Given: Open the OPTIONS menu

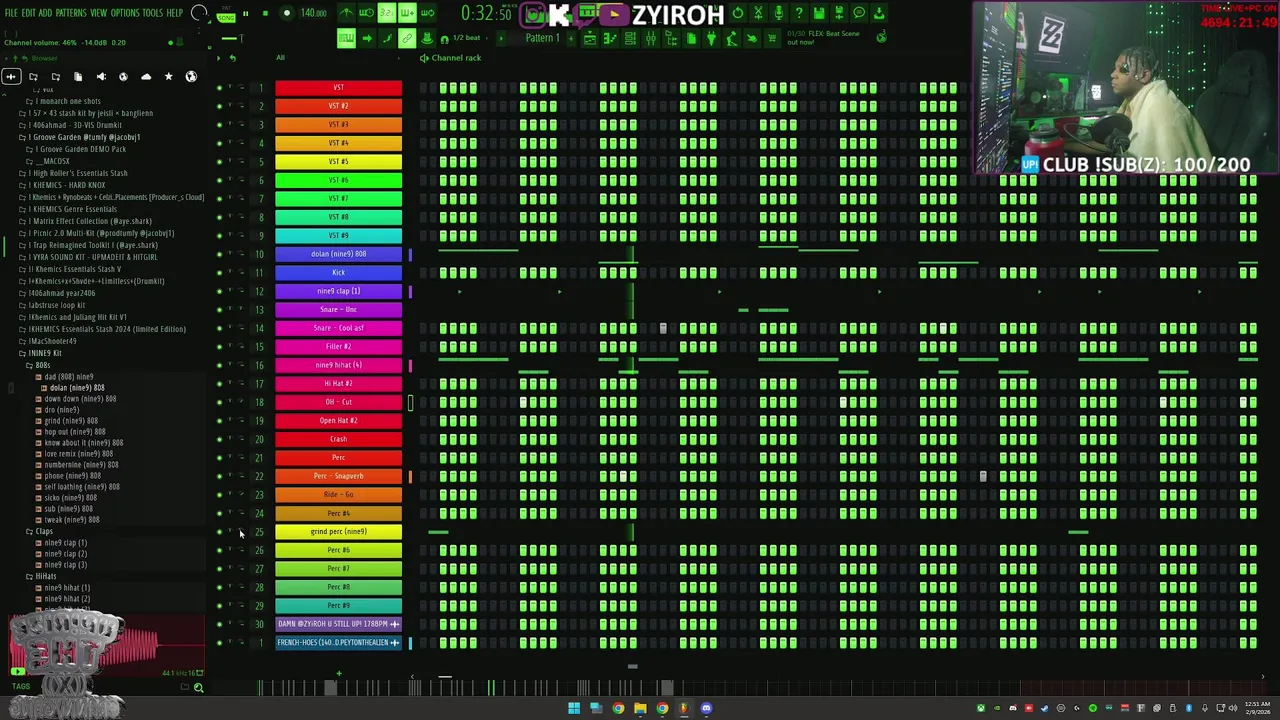Looking at the screenshot, I should [125, 13].
